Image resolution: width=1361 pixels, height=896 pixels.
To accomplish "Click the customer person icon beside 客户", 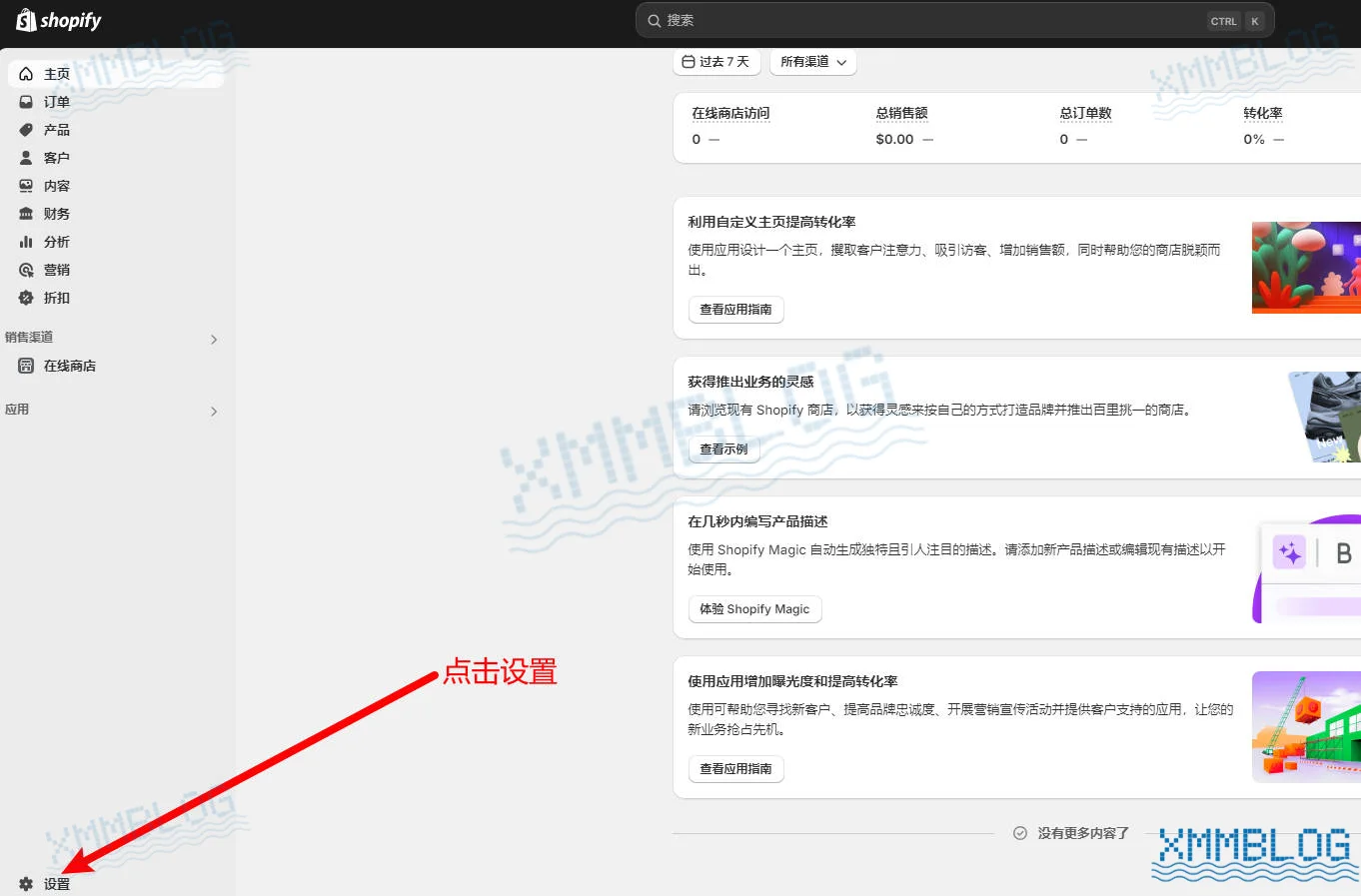I will pos(26,158).
